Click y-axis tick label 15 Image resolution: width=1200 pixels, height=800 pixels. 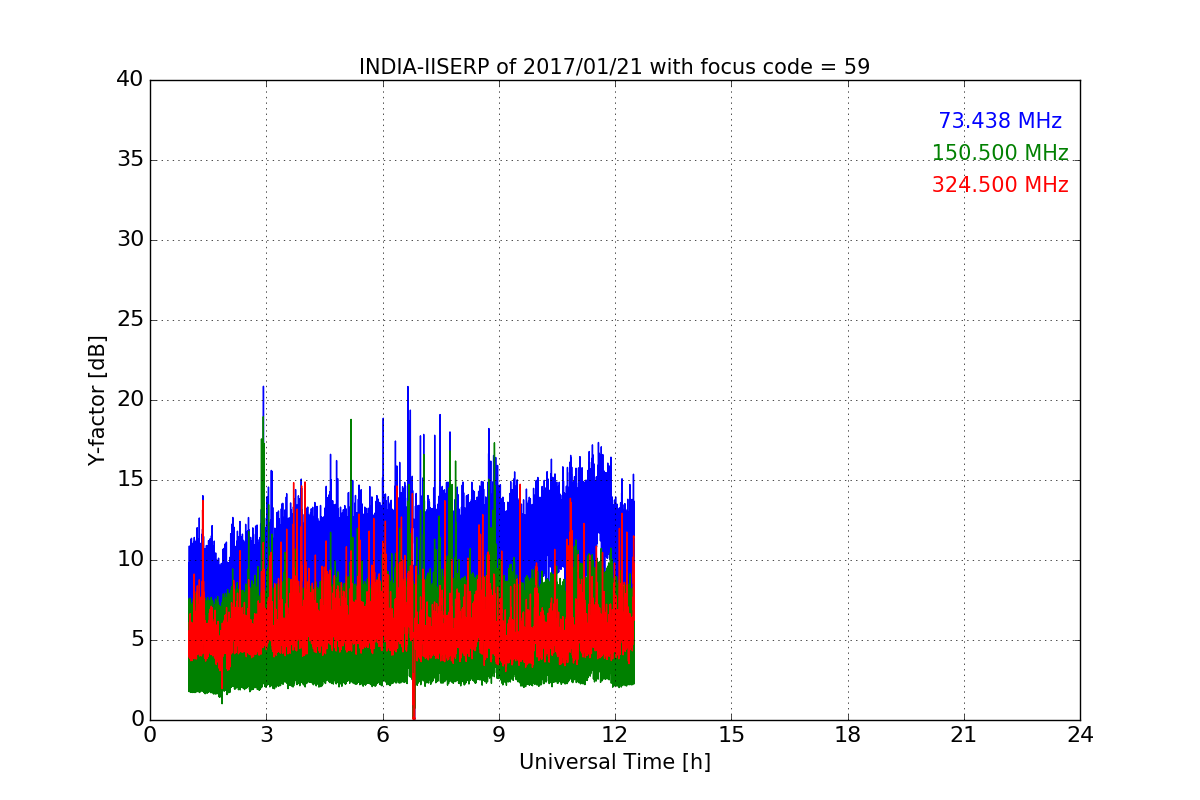point(130,480)
